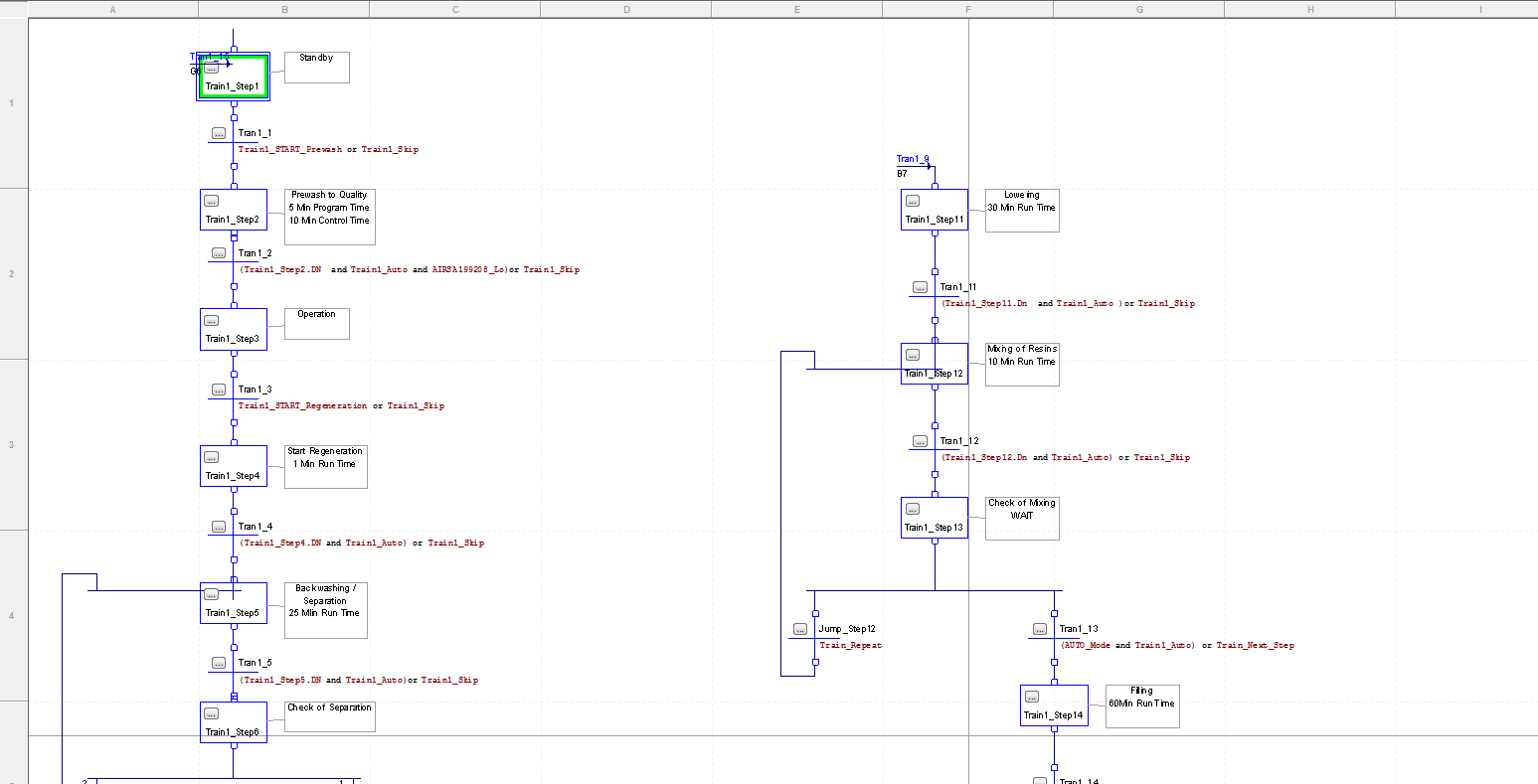Click the ellipsis button beside transition Tran1_4

[x=219, y=527]
